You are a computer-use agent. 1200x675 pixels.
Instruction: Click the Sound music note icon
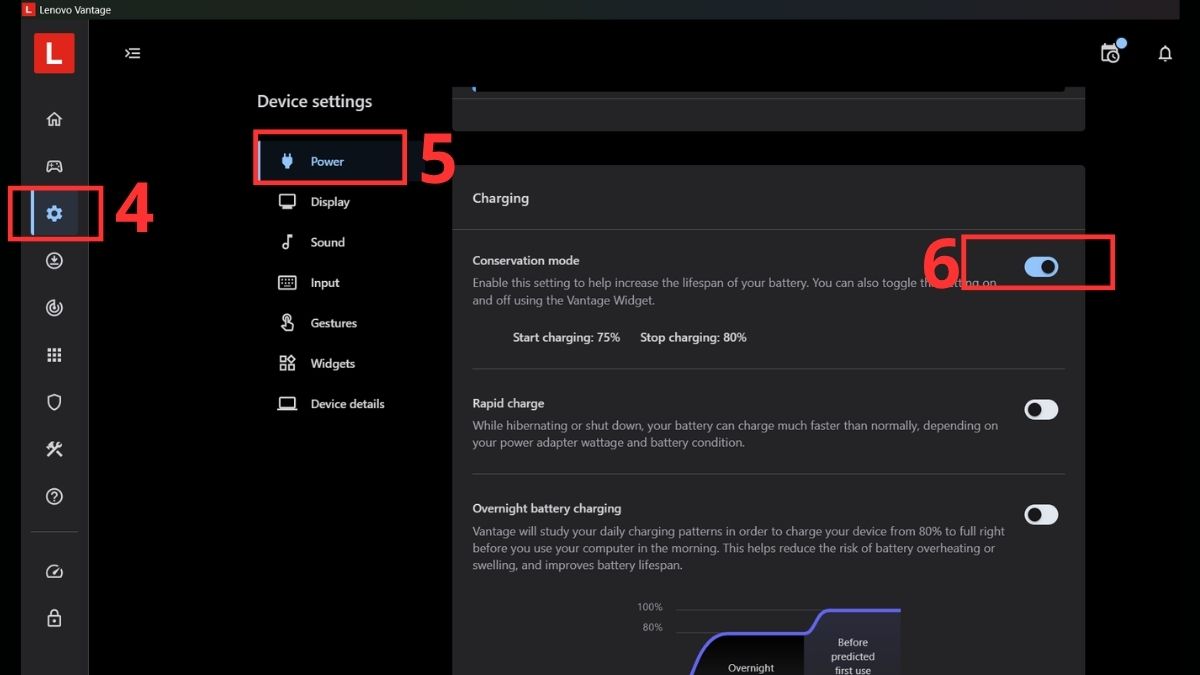coord(287,242)
